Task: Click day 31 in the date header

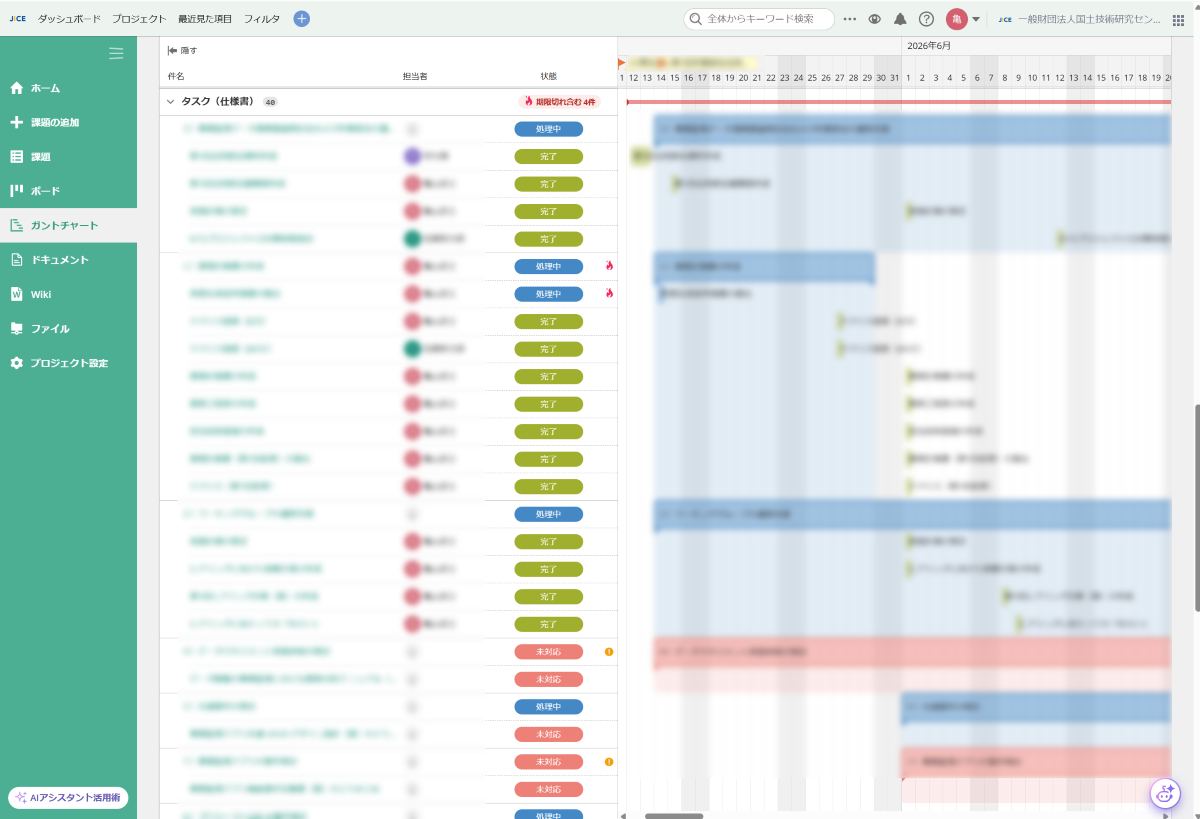Action: click(894, 78)
